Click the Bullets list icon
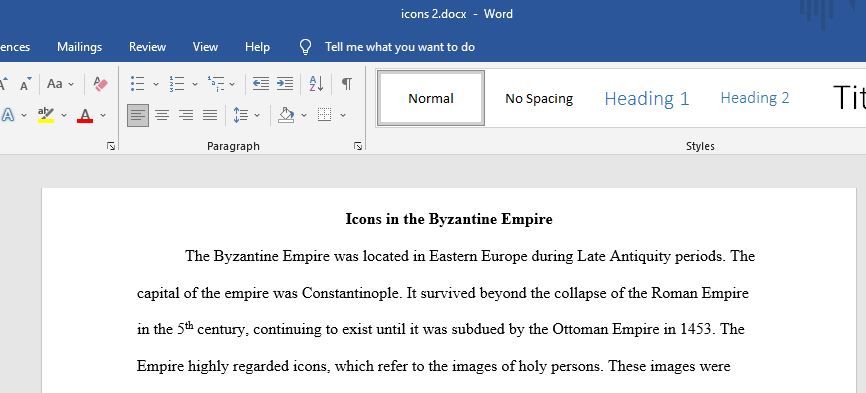 point(137,84)
